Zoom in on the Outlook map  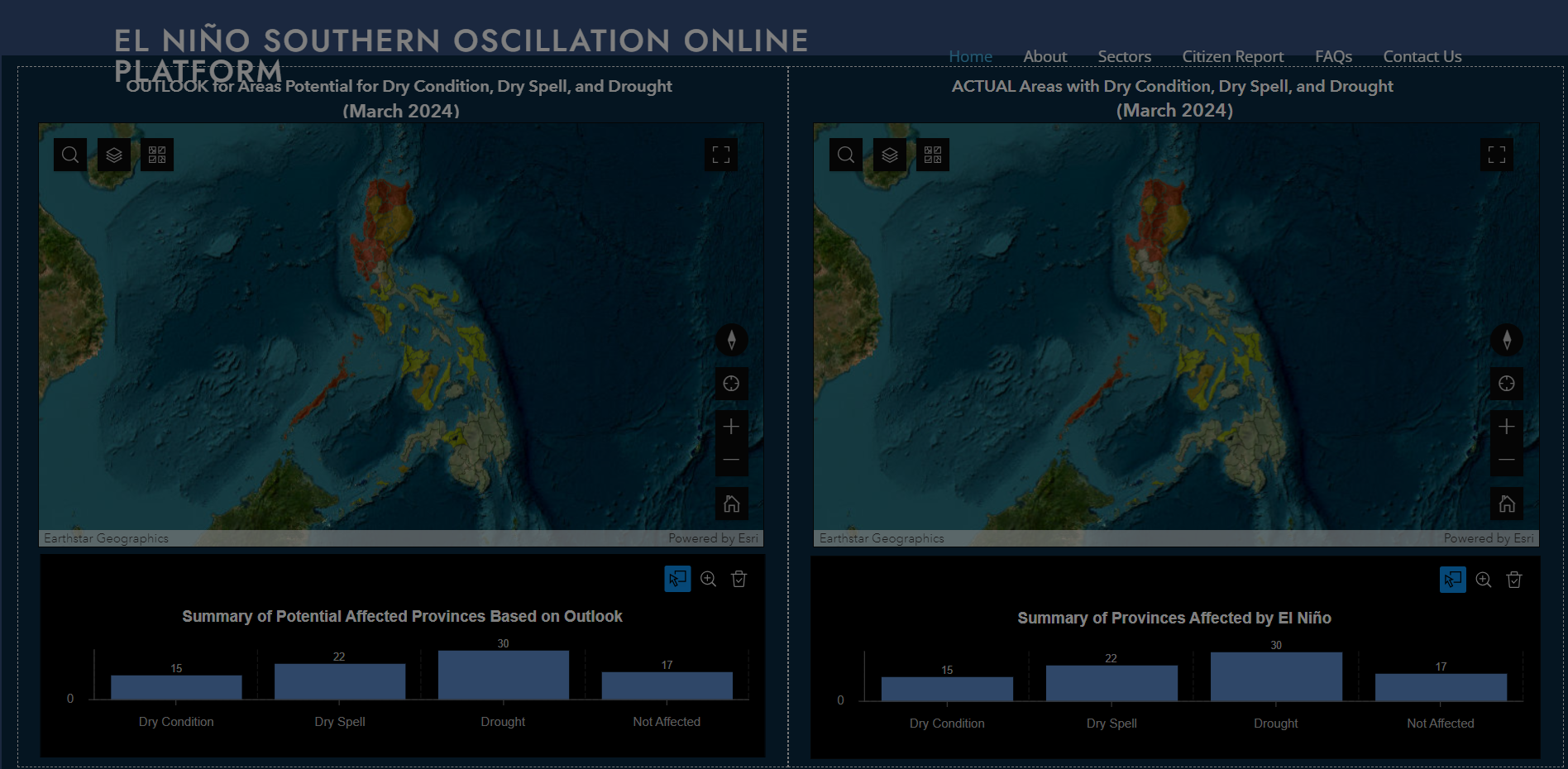coord(731,427)
